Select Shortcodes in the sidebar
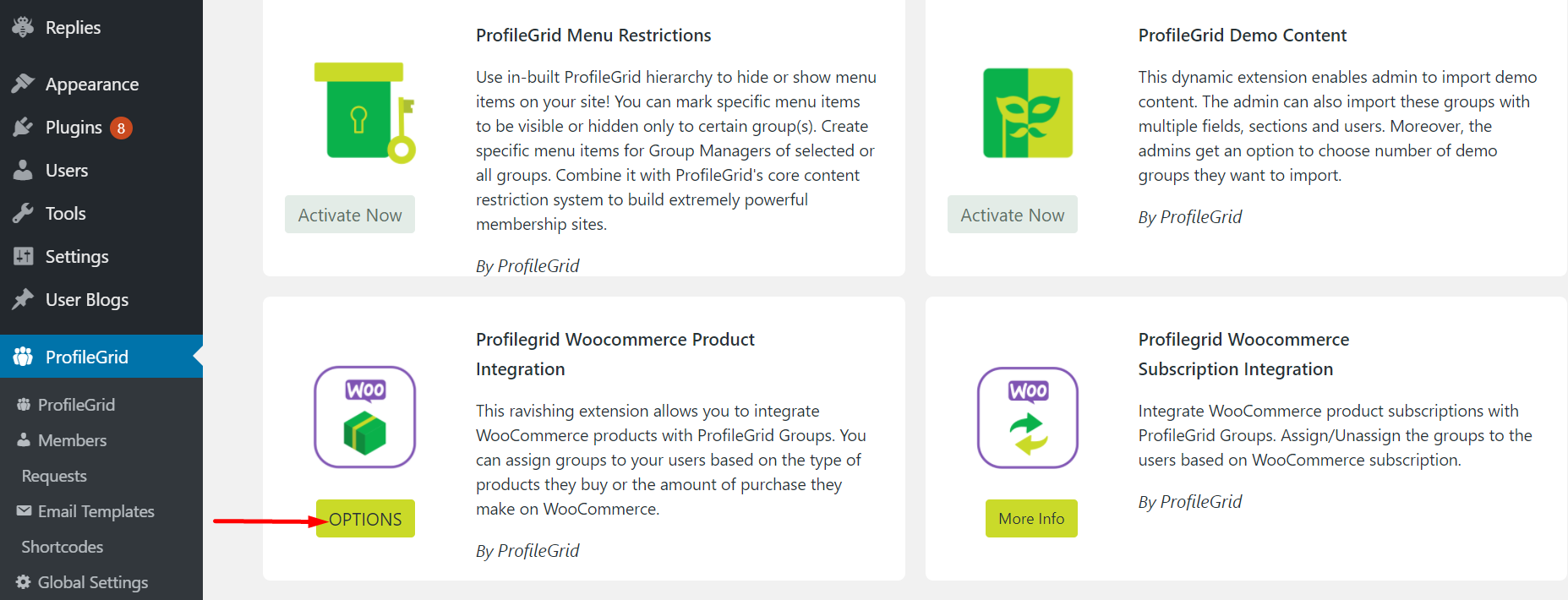This screenshot has width=1568, height=600. click(x=62, y=546)
